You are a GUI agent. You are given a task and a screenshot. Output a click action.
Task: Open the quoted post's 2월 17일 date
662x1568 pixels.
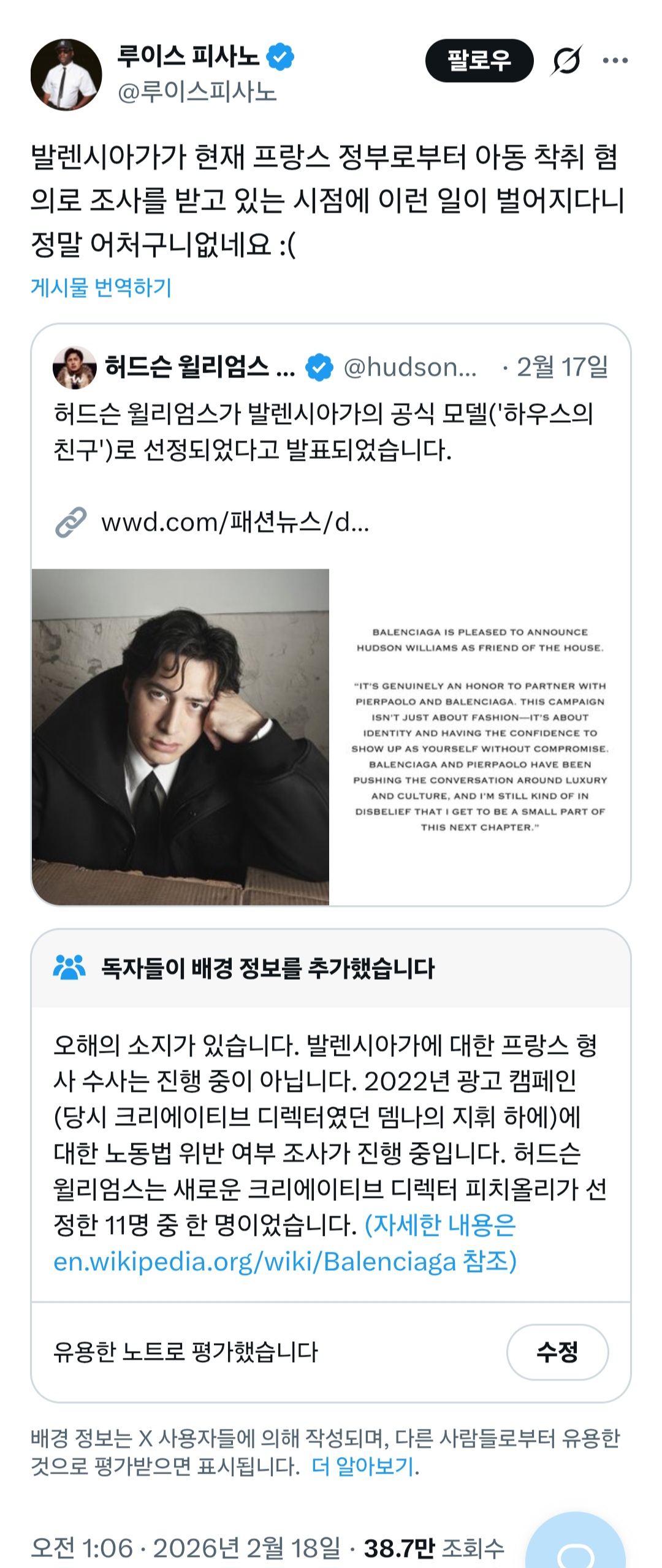[562, 368]
